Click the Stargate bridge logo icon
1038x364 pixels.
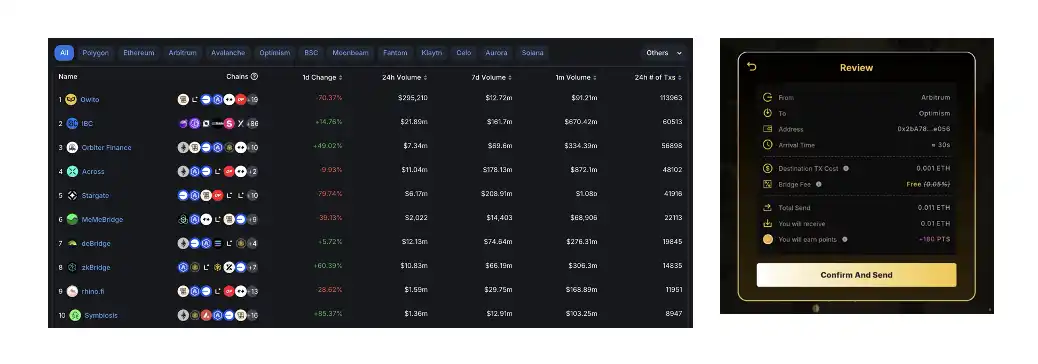point(72,195)
